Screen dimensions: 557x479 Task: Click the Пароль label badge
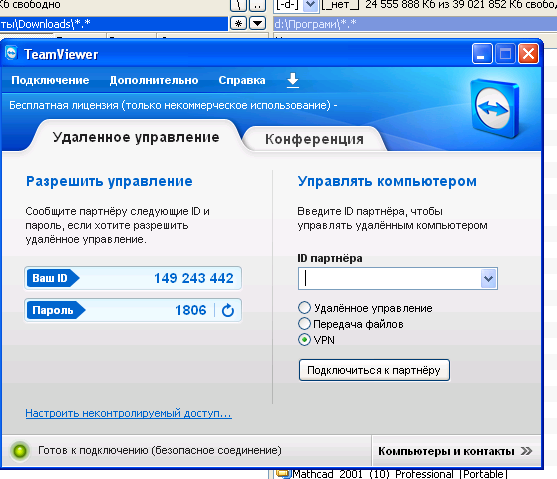[55, 311]
